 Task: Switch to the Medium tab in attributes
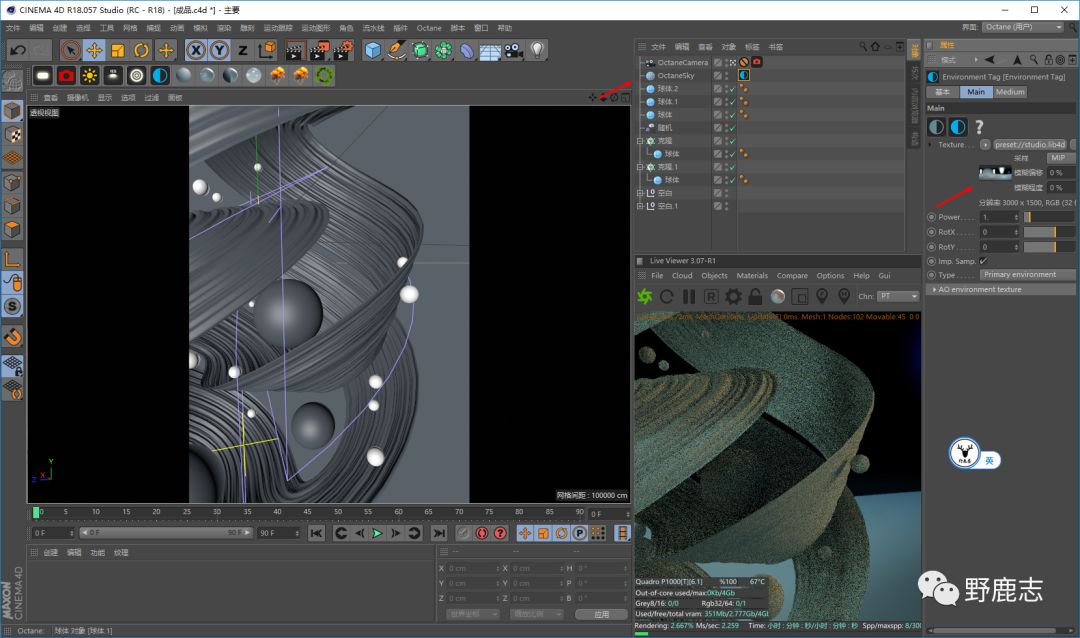tap(1010, 92)
